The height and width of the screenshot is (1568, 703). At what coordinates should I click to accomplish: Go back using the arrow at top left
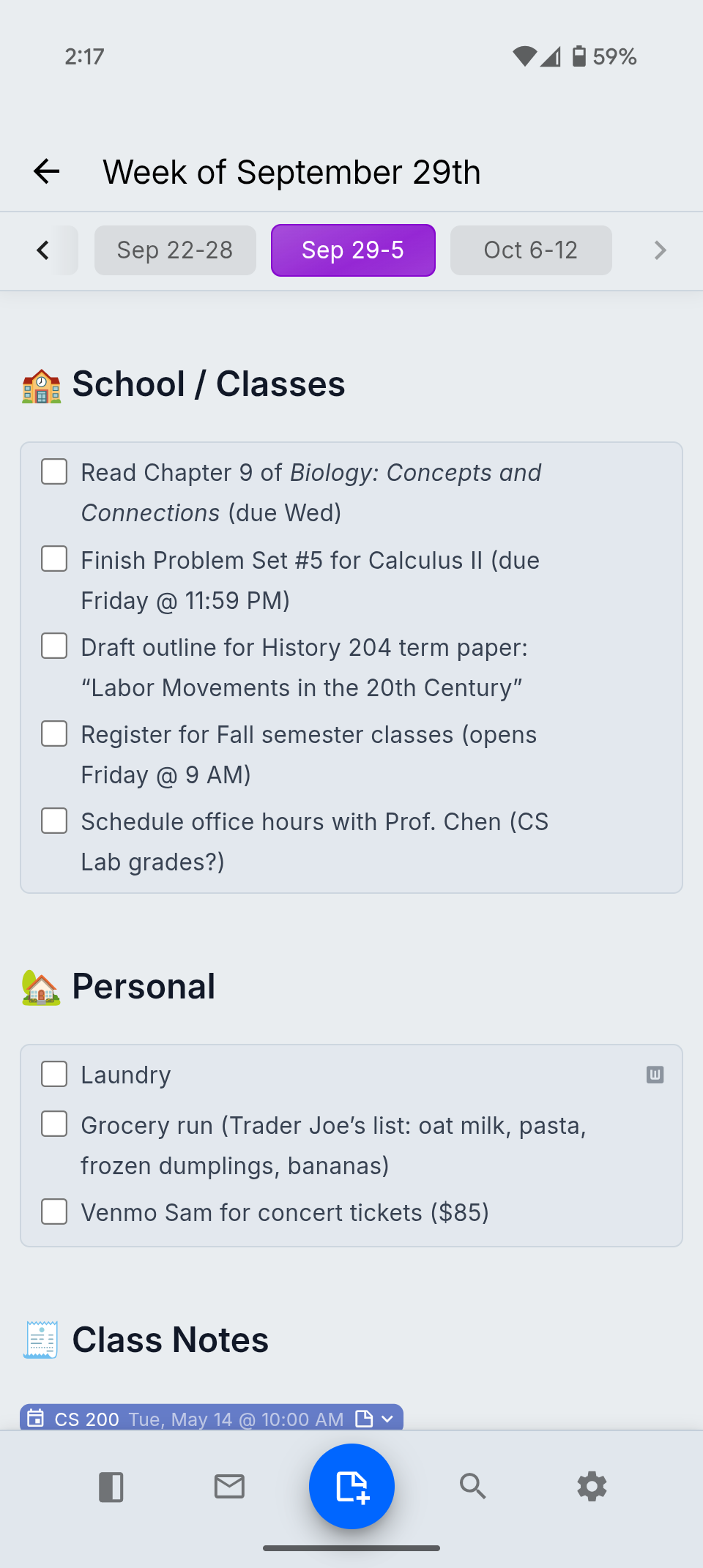[x=45, y=171]
